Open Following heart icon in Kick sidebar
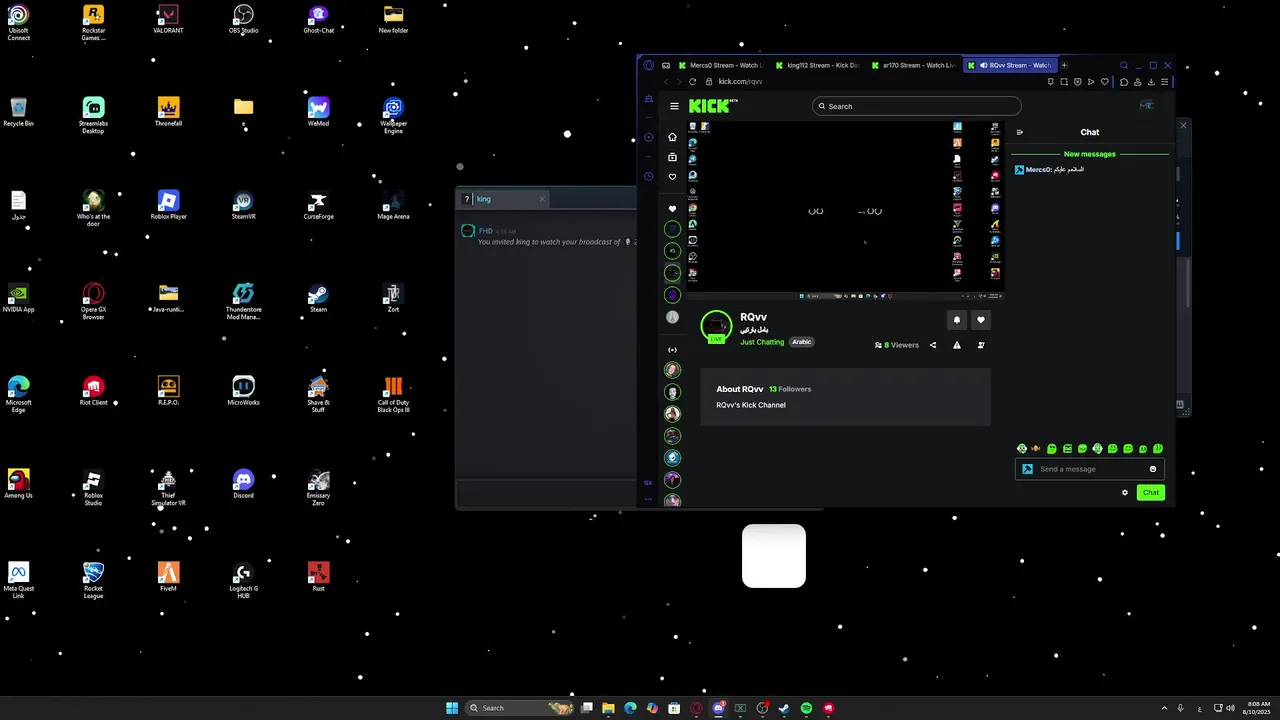The height and width of the screenshot is (720, 1280). coord(672,177)
